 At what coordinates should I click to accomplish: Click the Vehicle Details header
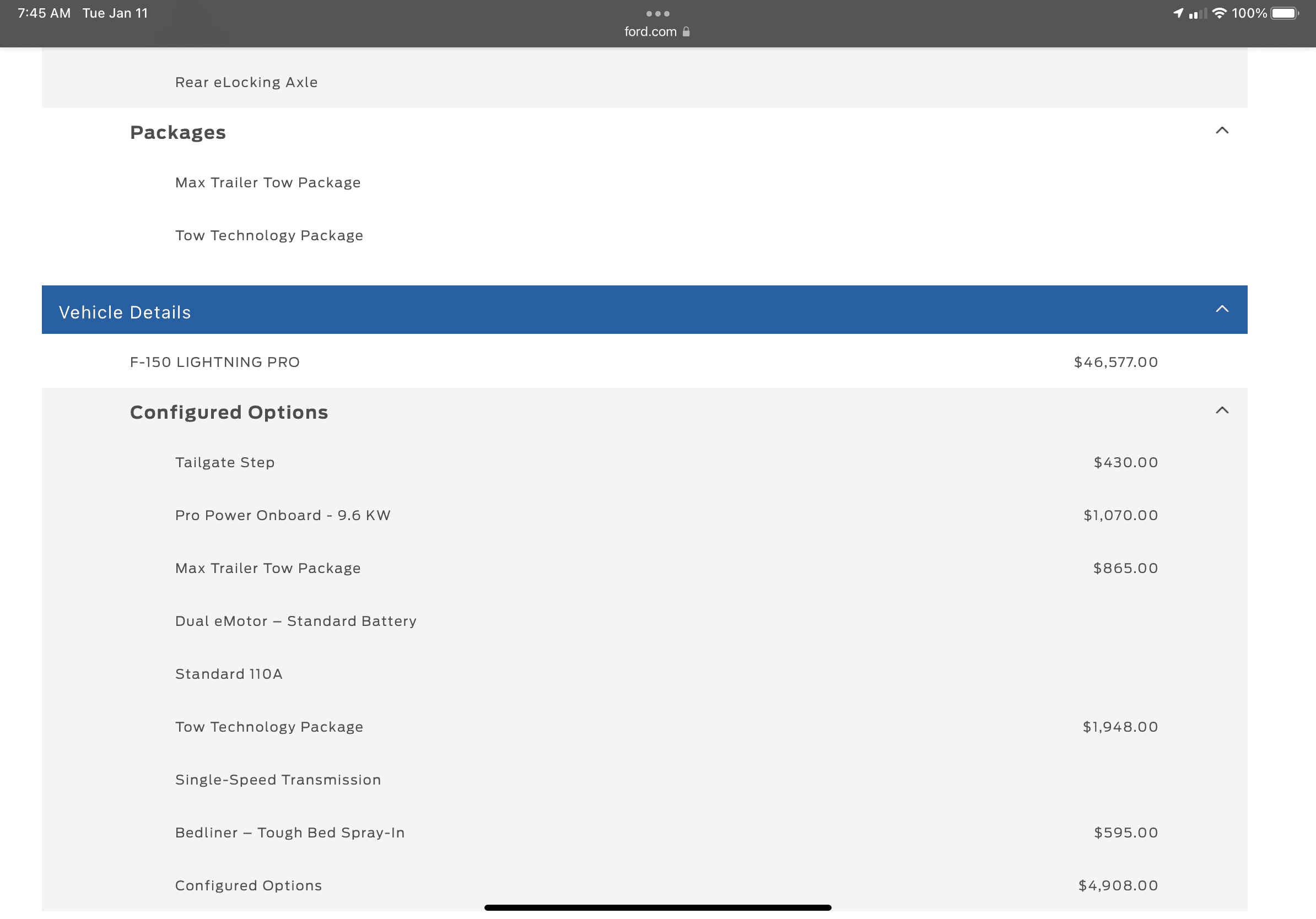click(644, 310)
